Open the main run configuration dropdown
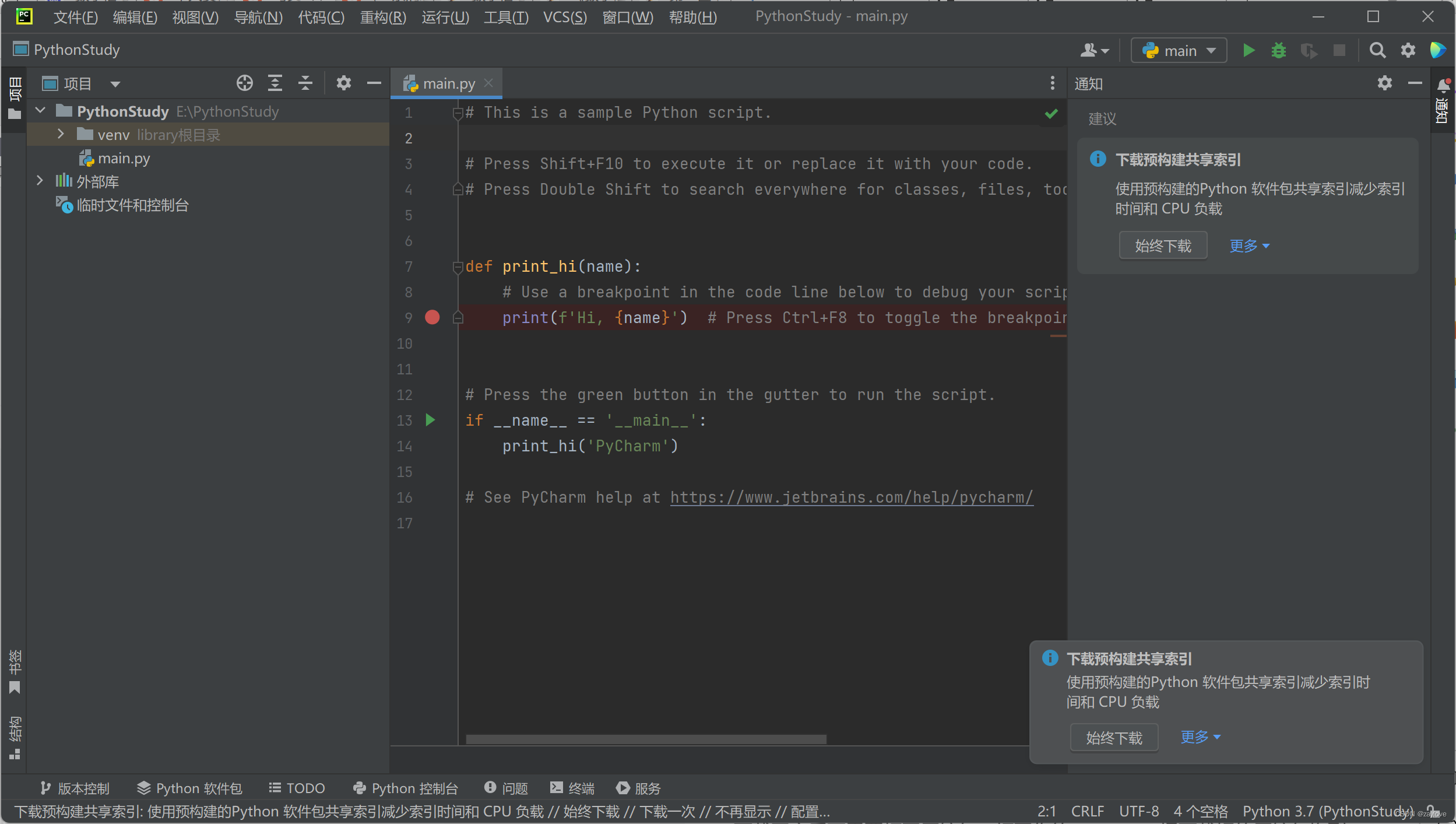 (1179, 51)
